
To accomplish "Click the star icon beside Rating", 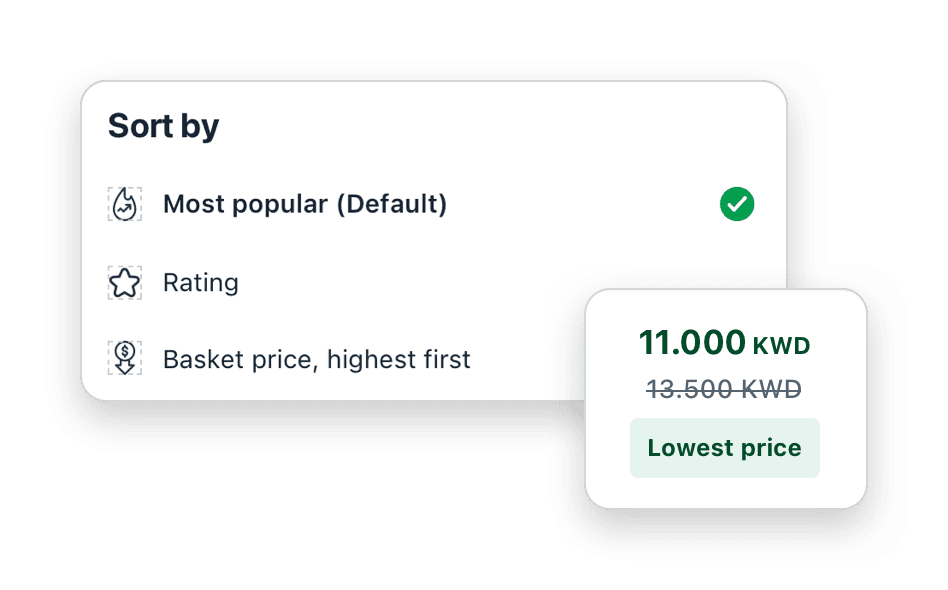I will [125, 283].
